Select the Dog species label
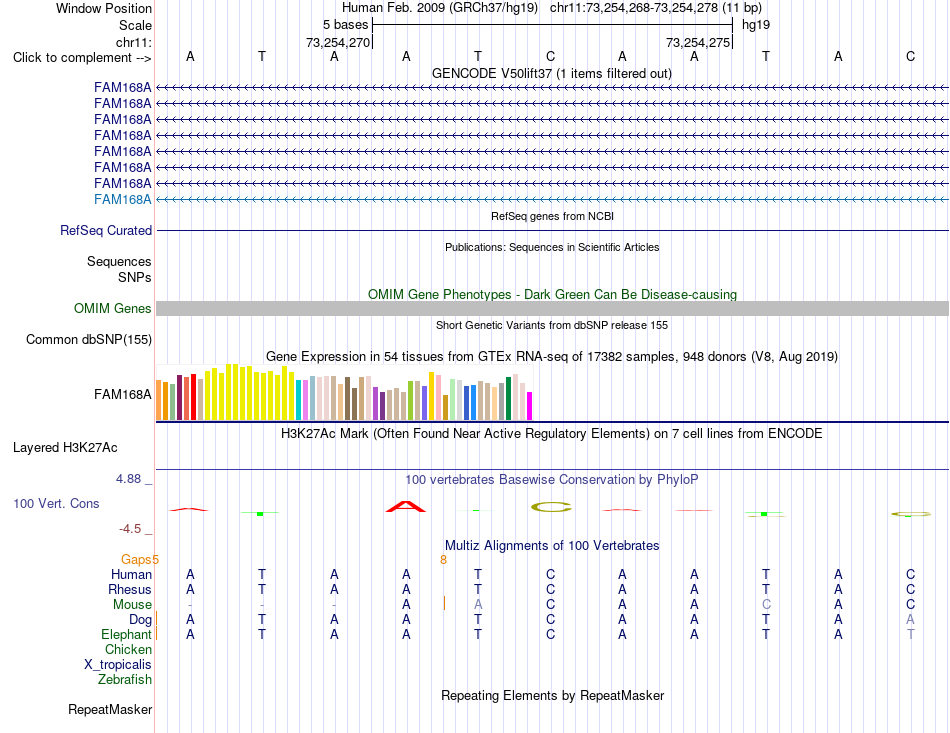 coord(140,620)
